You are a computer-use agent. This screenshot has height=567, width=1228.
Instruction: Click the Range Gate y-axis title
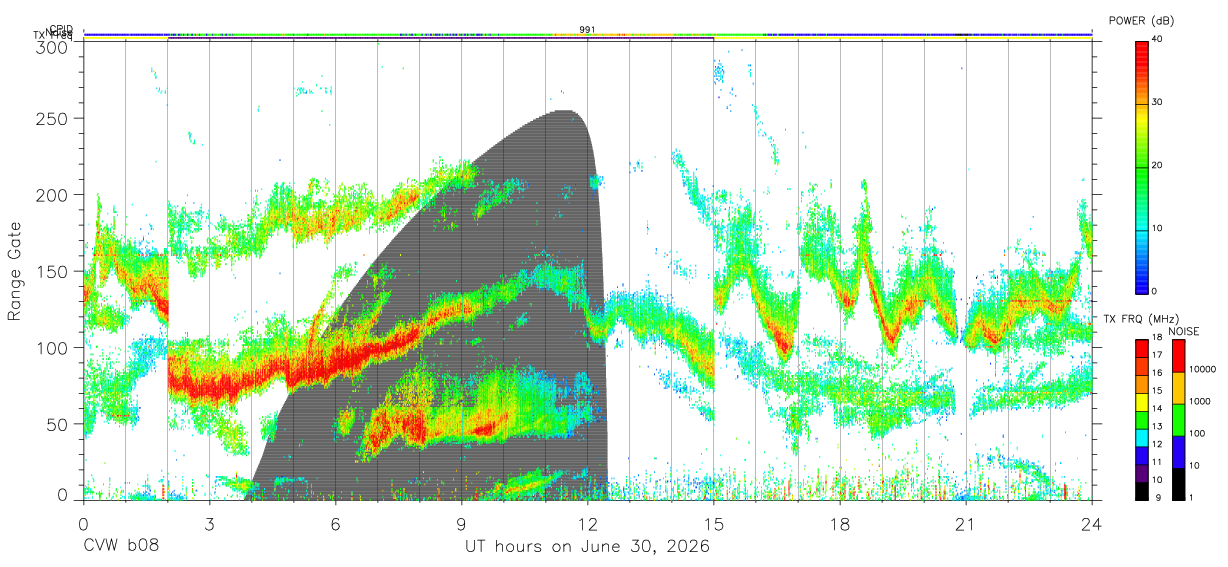tap(15, 271)
